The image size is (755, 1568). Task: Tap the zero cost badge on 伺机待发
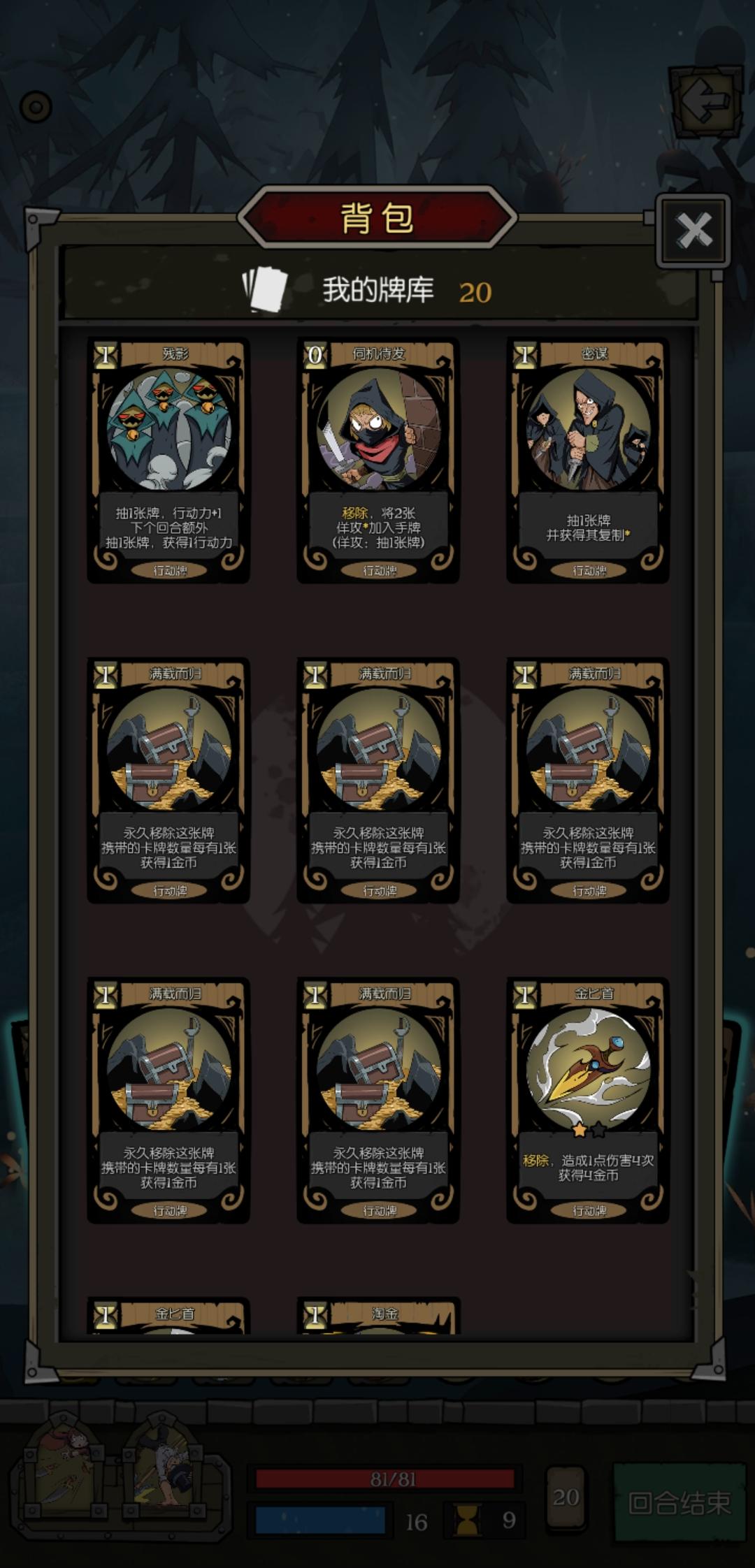point(315,355)
